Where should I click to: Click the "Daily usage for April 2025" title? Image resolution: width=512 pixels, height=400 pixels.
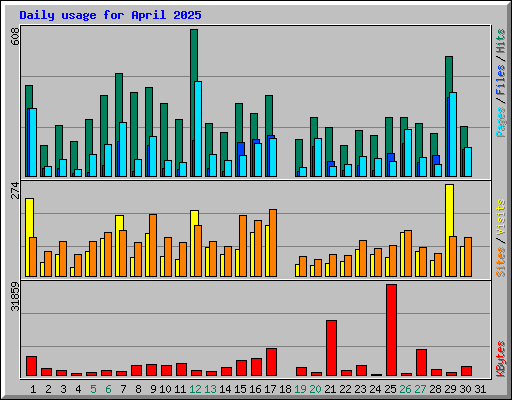110,15
